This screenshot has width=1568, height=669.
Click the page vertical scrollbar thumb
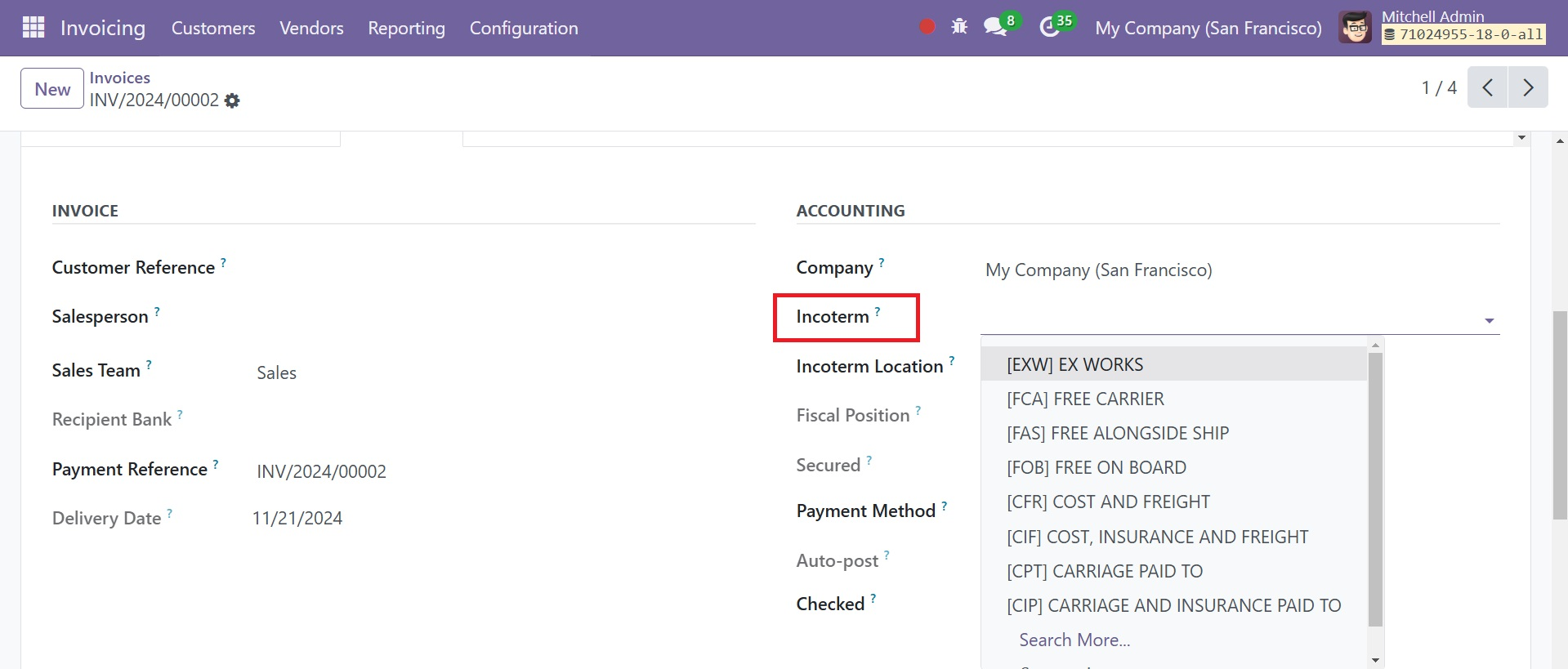click(x=1560, y=414)
